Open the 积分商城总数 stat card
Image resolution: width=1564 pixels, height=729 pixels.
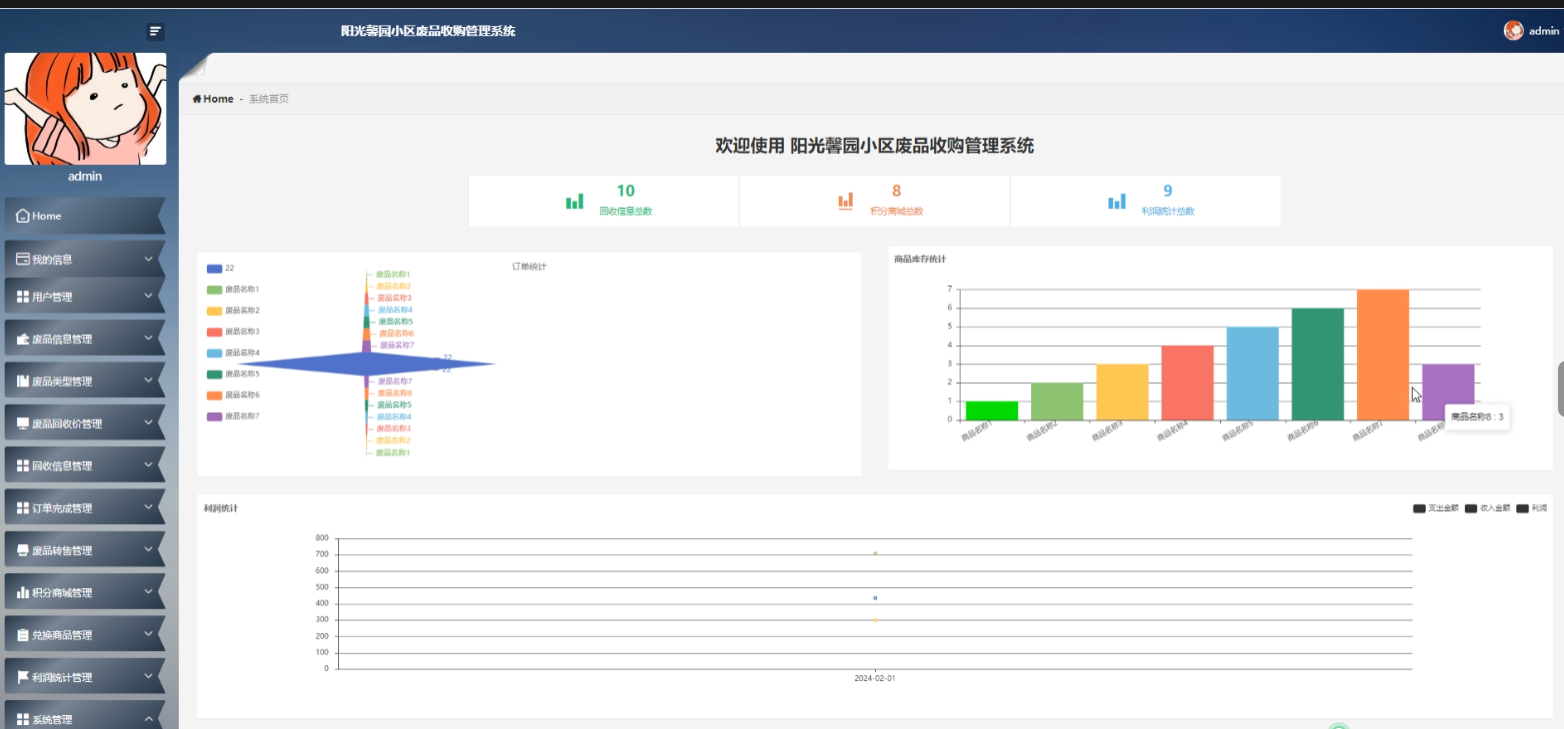click(875, 201)
